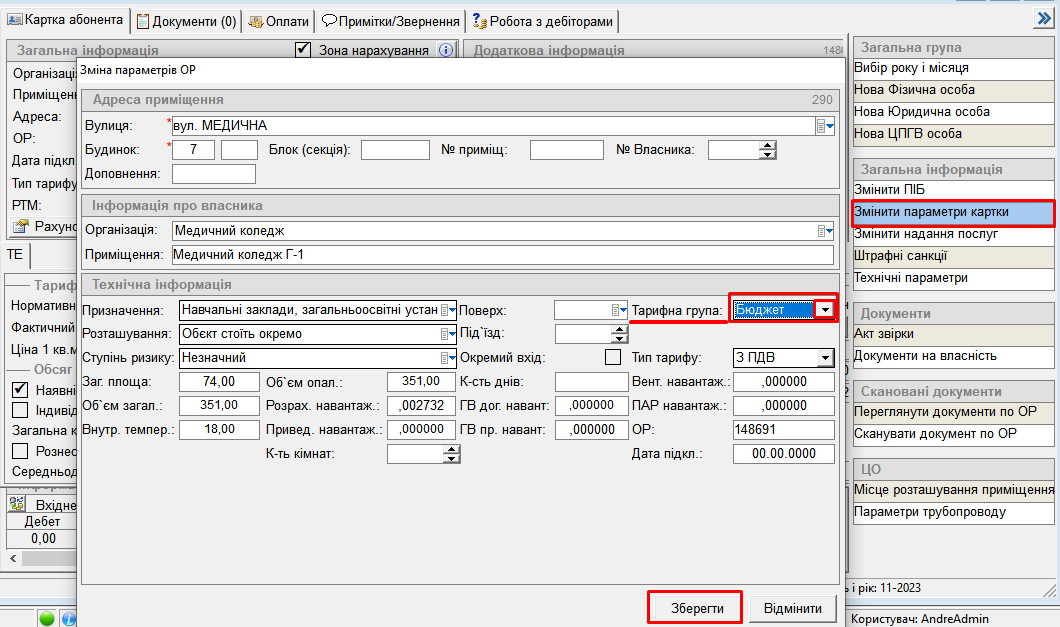Screen dimensions: 1060x627
Task: Open the lookup icon in the Організація field
Action: [824, 231]
